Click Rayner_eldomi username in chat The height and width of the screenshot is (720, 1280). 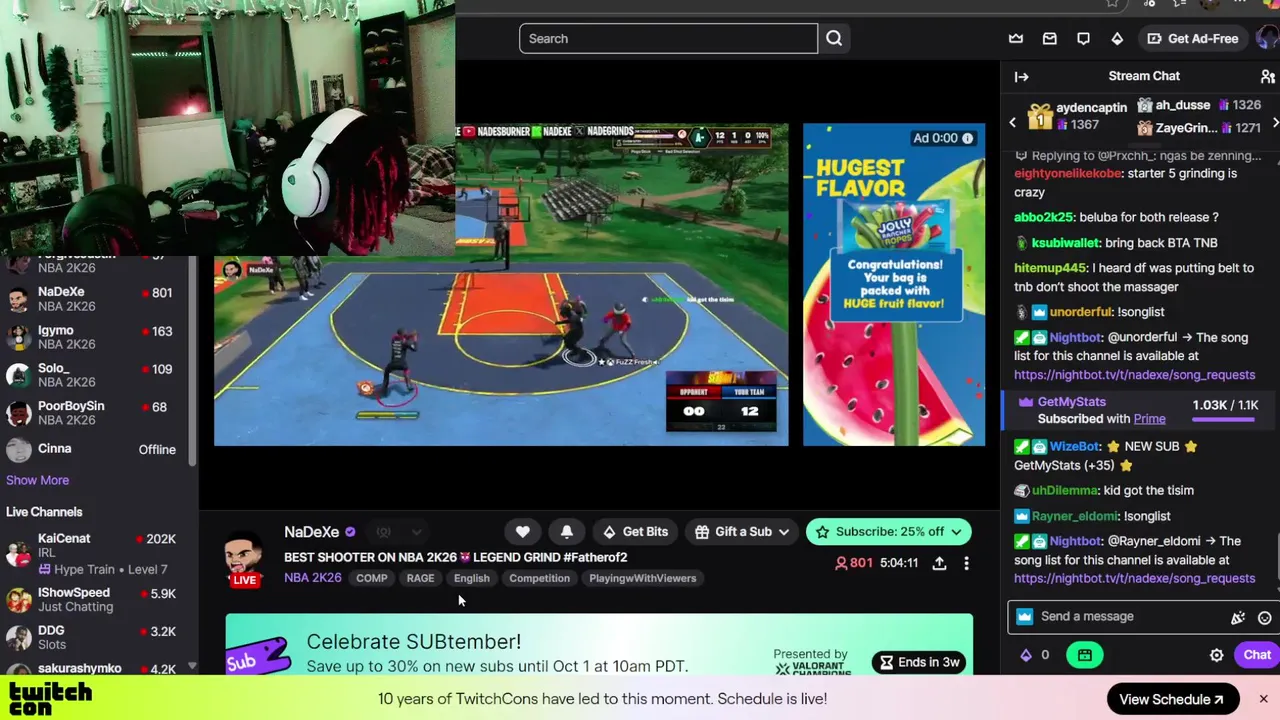click(1075, 516)
